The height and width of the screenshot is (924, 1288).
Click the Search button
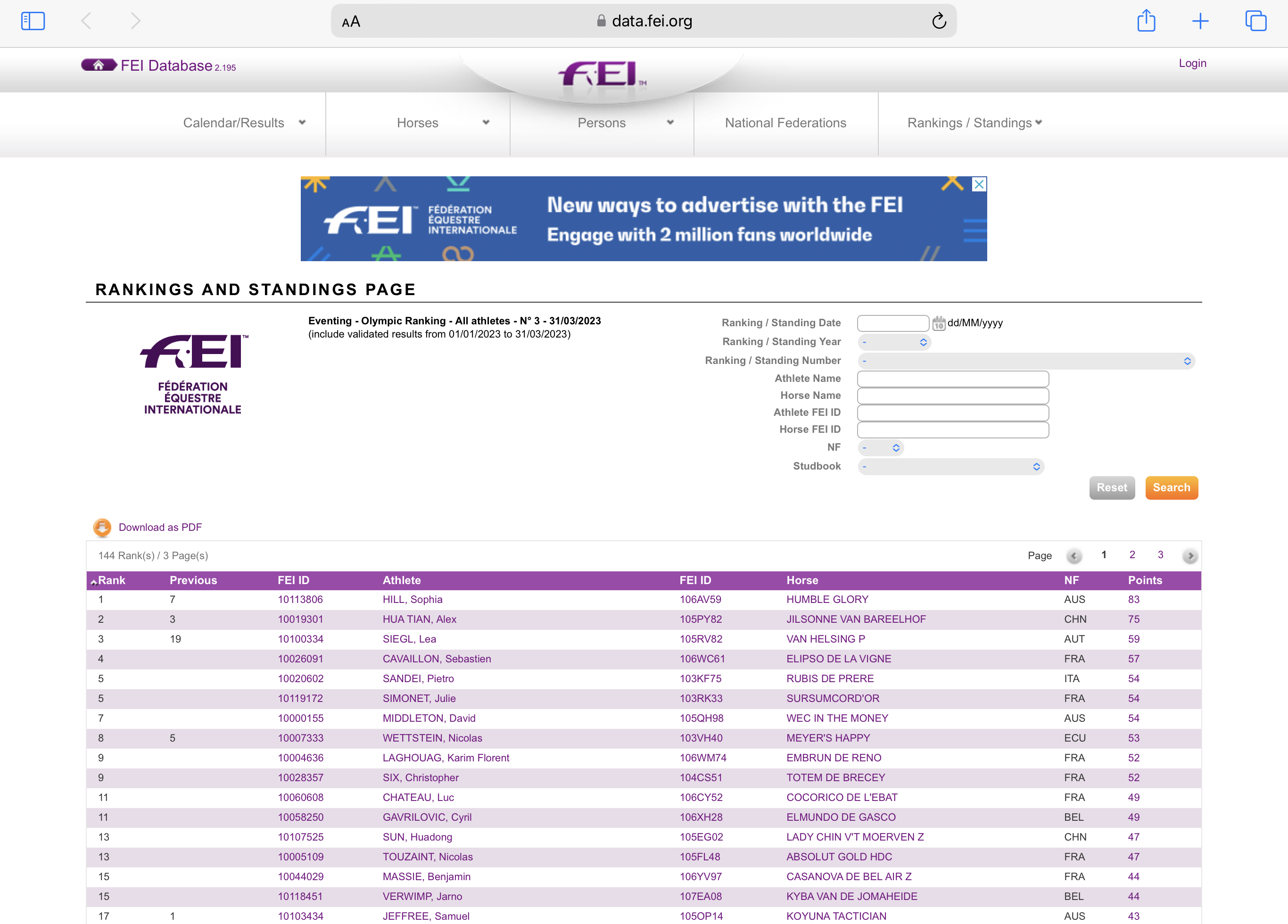point(1170,487)
